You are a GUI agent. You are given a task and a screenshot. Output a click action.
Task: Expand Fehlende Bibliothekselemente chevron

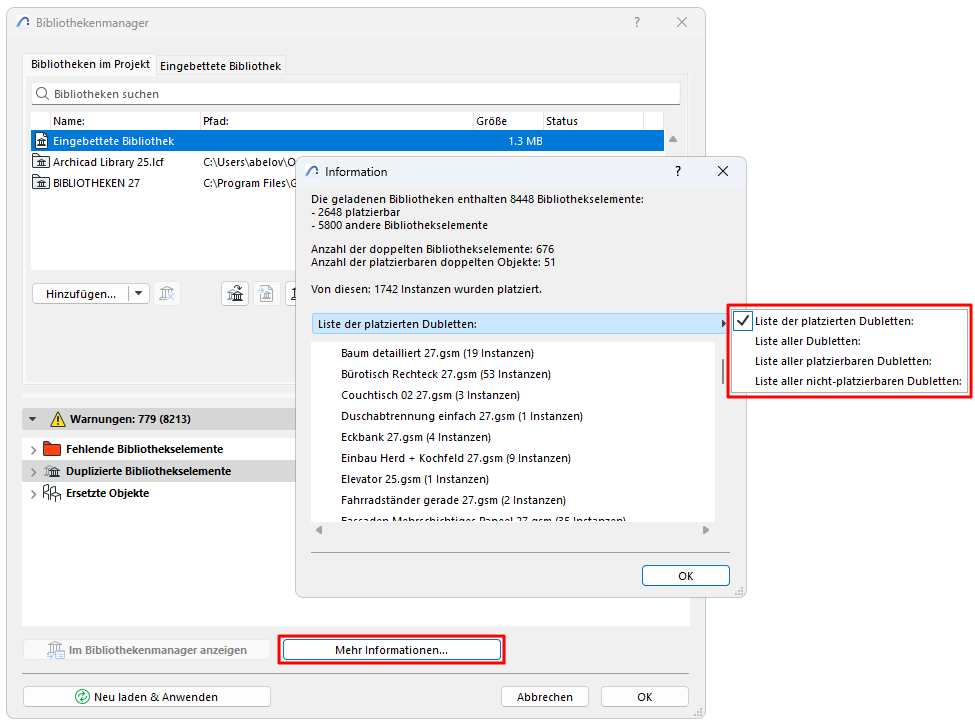[x=34, y=449]
